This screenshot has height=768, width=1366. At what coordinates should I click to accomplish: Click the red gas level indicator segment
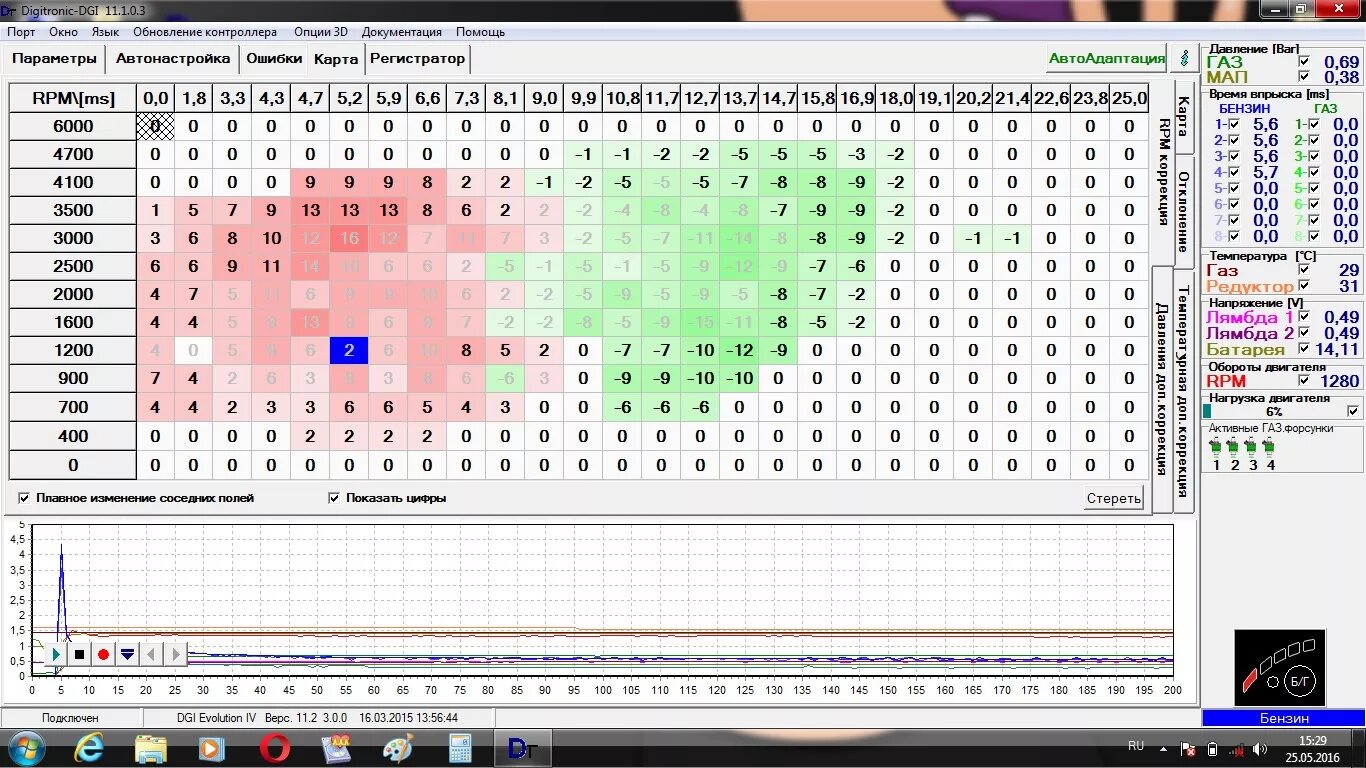click(1250, 680)
